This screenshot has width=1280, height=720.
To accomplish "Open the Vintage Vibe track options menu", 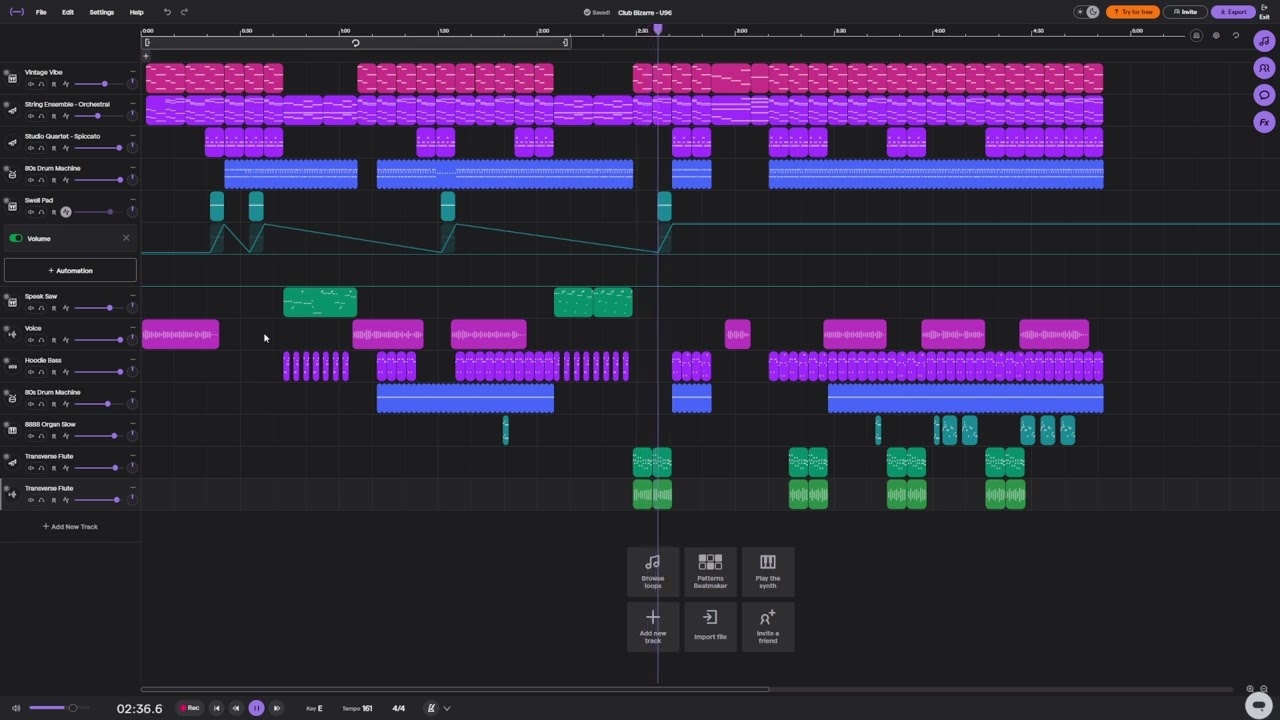I will point(132,72).
